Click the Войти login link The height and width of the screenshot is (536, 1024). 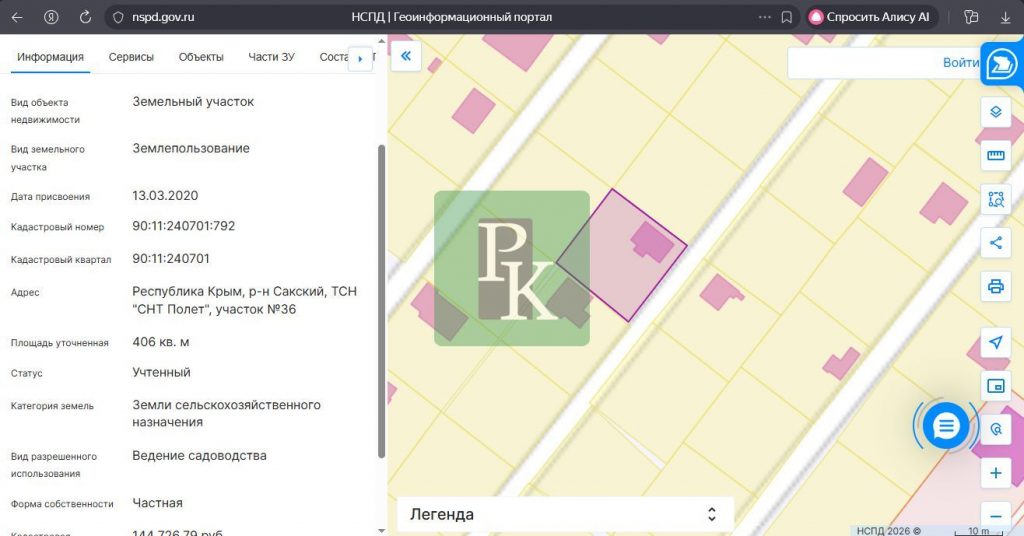click(960, 62)
